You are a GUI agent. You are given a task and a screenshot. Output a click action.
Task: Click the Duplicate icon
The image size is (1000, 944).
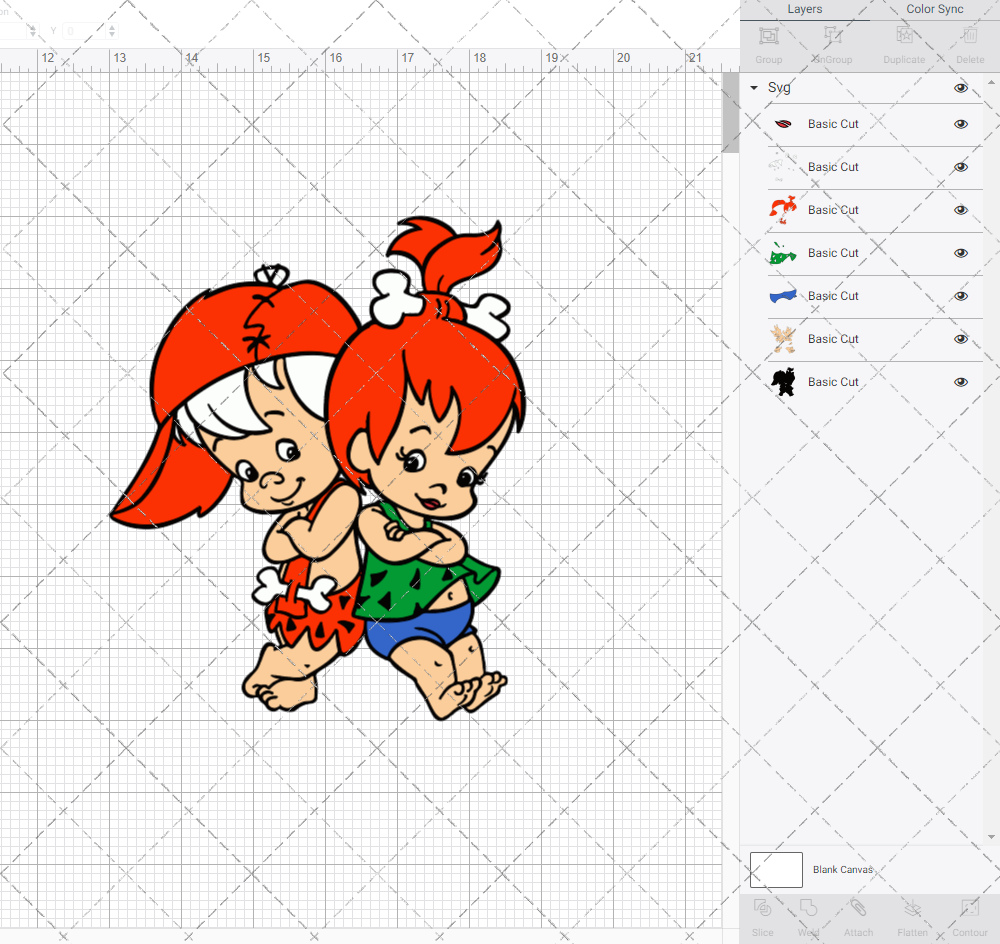[904, 36]
